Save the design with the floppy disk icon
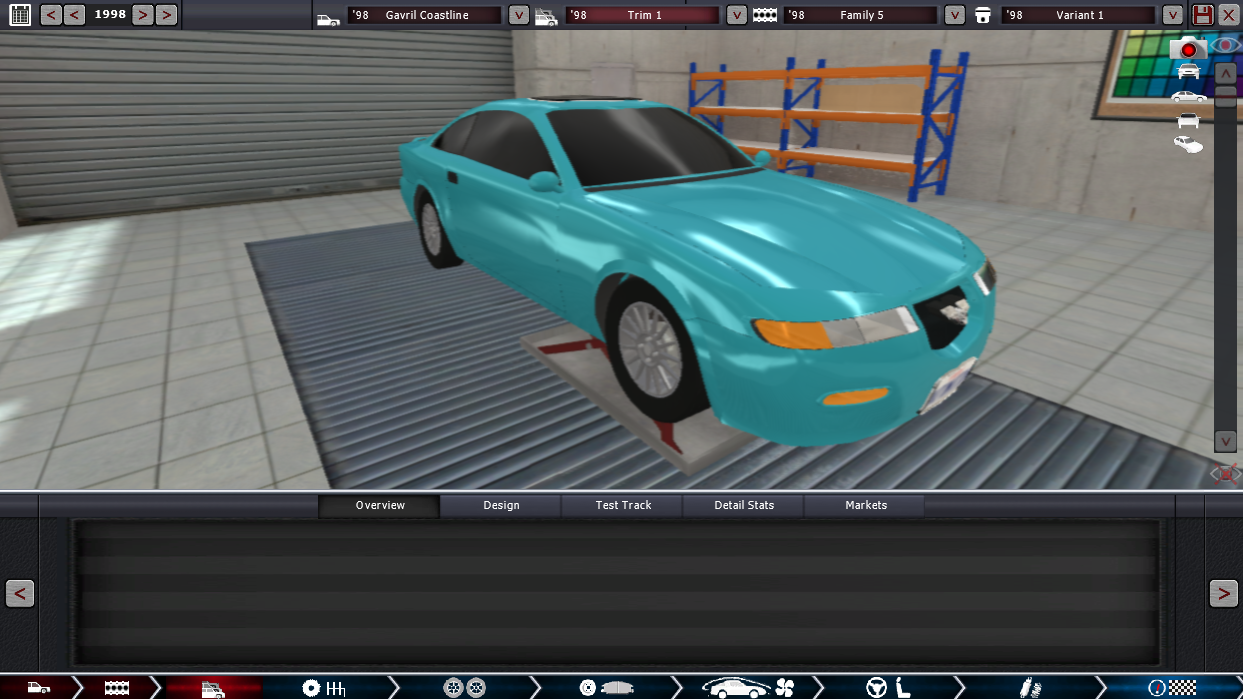Screen dimensions: 1243x699 1202,15
